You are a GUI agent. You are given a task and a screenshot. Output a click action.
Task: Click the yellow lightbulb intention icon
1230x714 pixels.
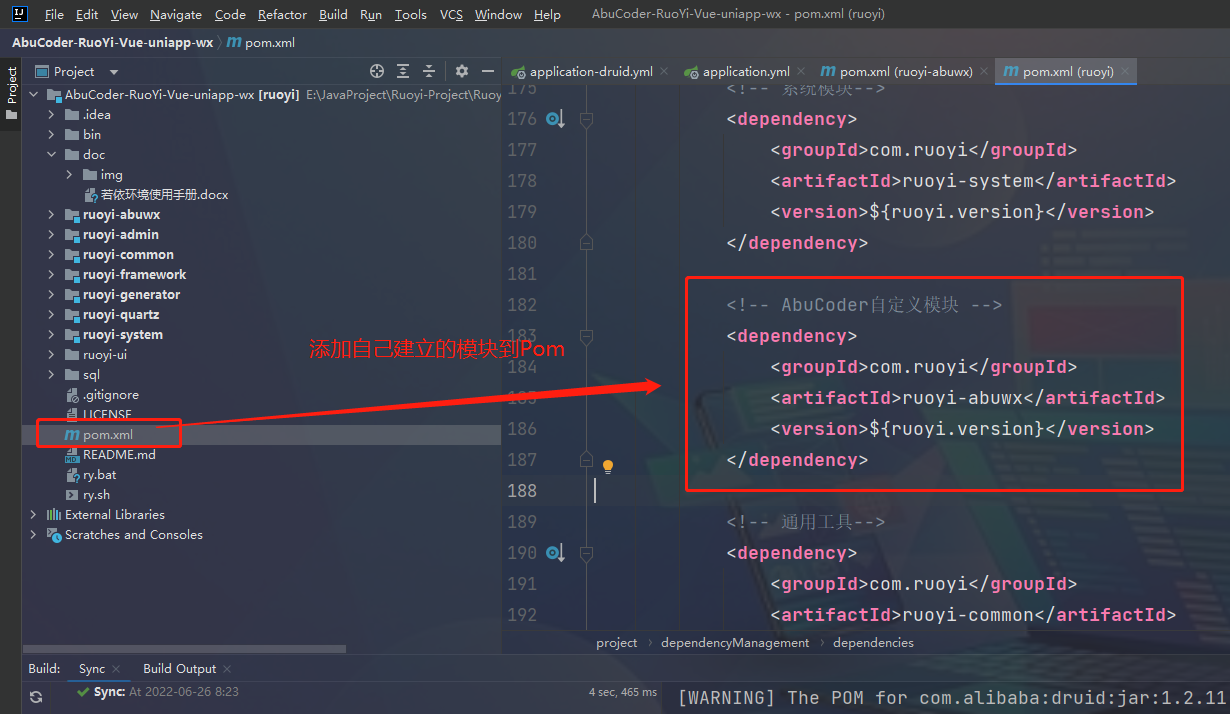tap(607, 466)
